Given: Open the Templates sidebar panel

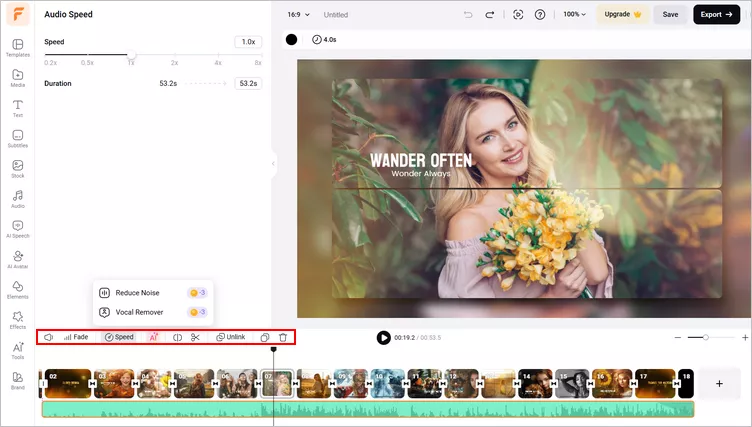Looking at the screenshot, I should pos(18,48).
